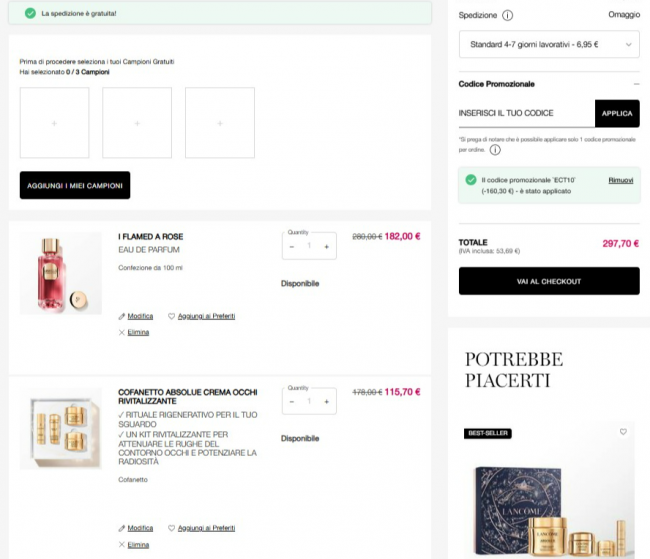Increase quantity of I Flamed A Rose

click(326, 246)
